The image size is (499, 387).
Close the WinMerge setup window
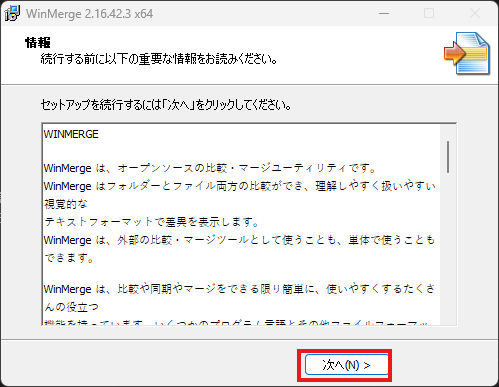tap(475, 13)
